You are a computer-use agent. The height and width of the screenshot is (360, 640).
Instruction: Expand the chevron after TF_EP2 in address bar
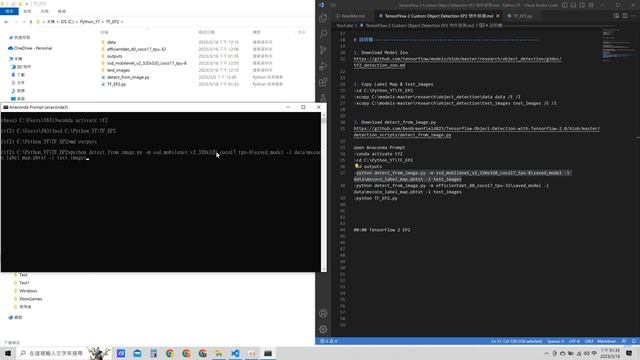coord(122,22)
